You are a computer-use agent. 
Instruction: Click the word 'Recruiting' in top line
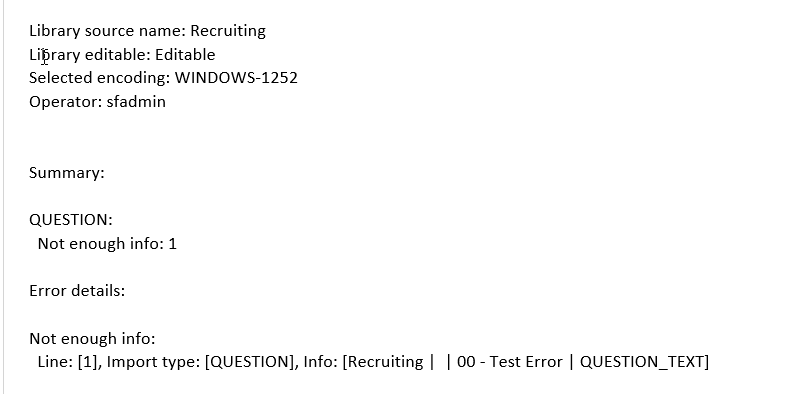coord(228,31)
